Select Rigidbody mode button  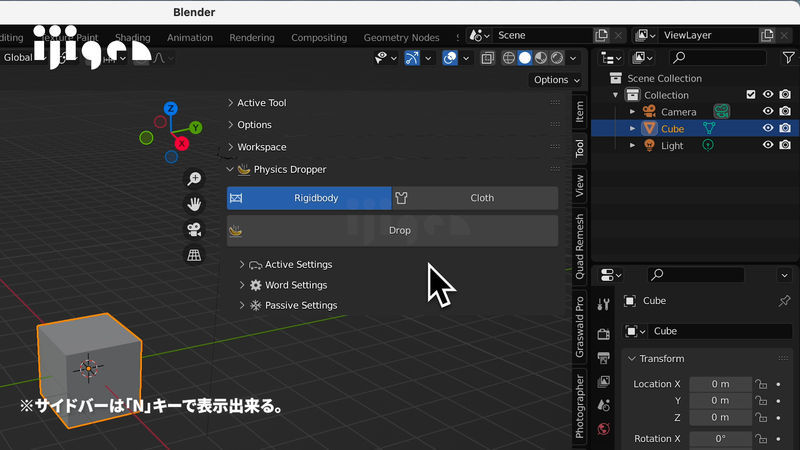309,198
